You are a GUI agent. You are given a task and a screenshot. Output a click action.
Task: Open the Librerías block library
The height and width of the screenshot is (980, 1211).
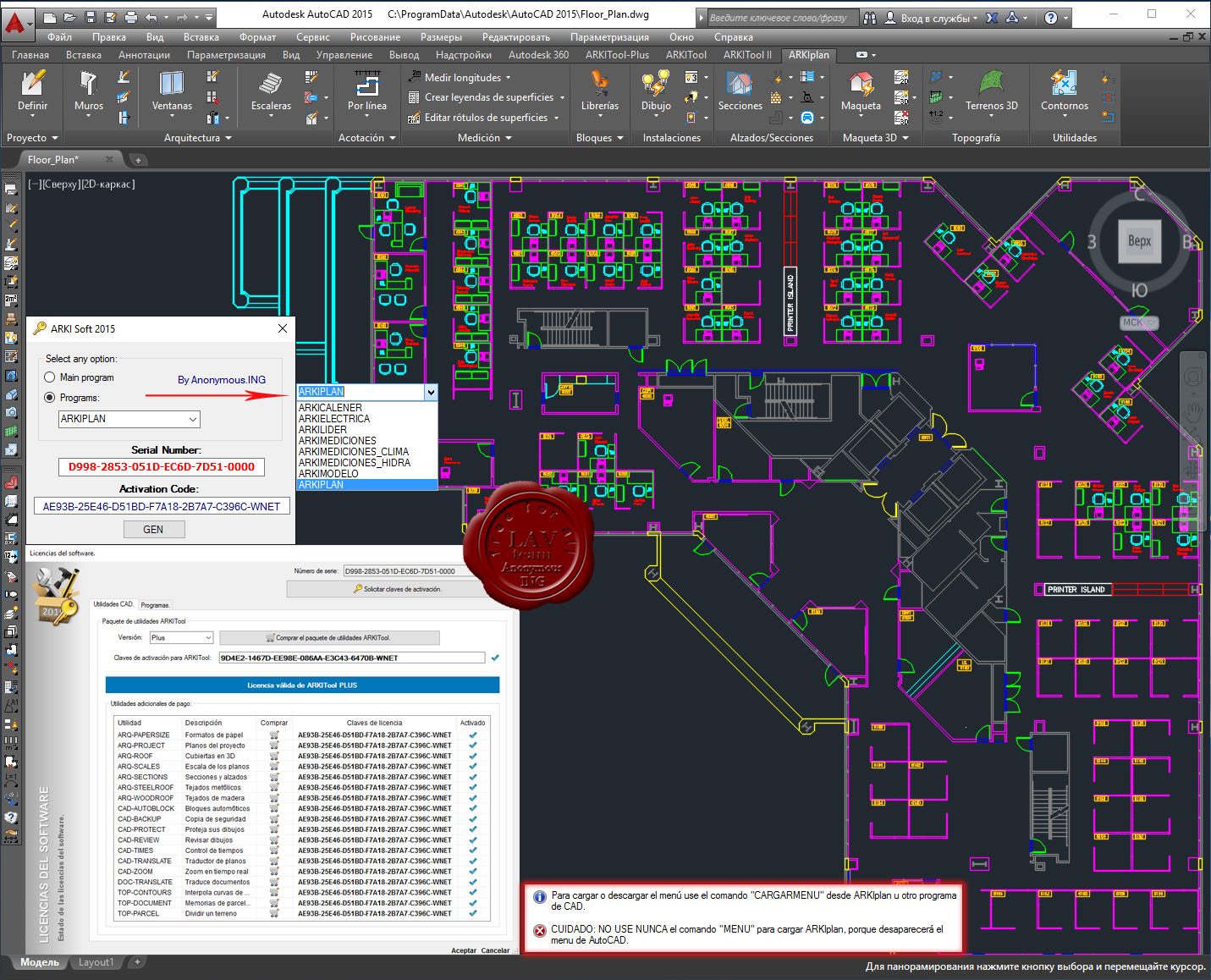click(x=600, y=91)
